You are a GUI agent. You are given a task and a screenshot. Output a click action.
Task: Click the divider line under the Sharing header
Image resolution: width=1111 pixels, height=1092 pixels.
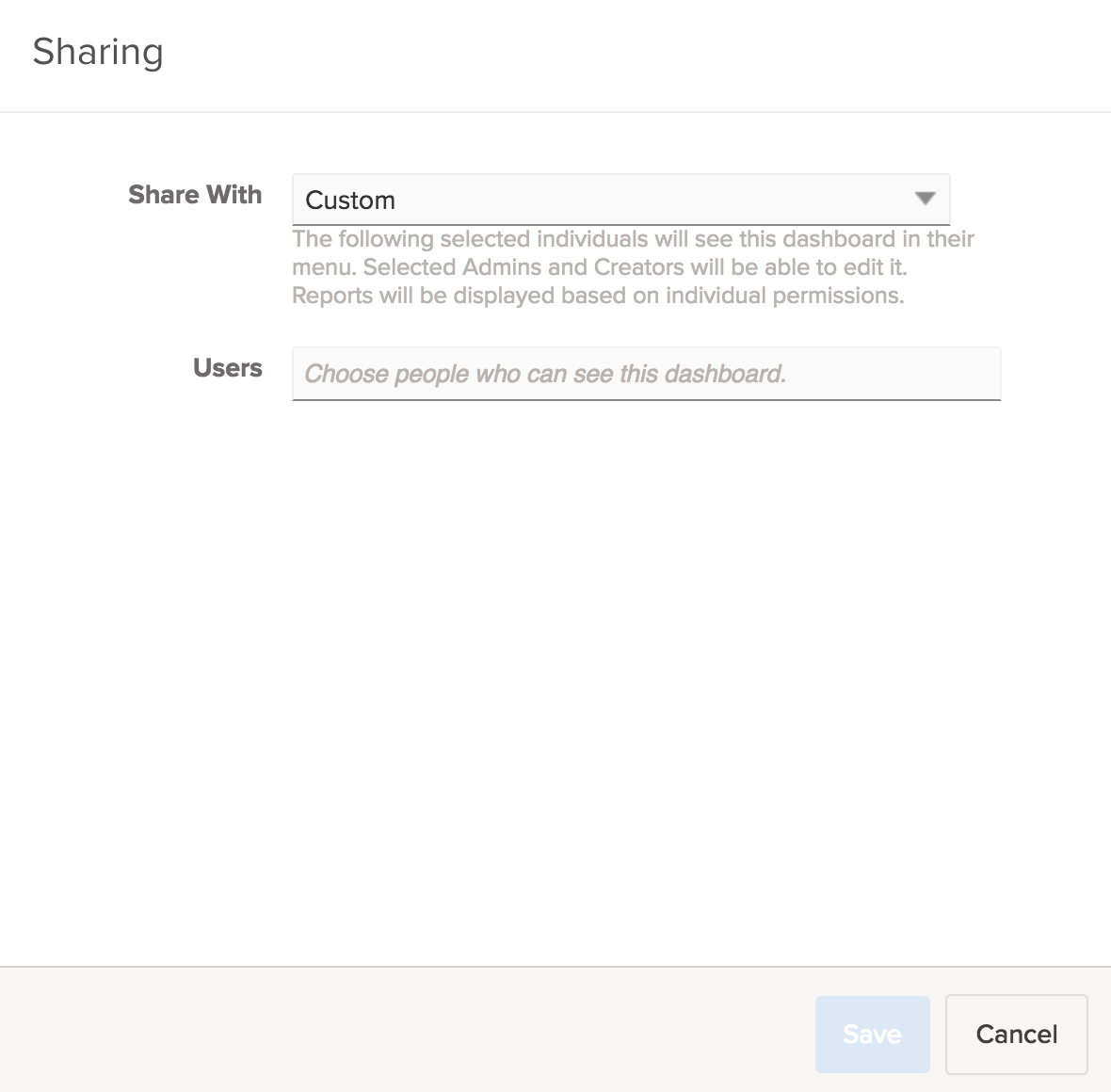click(x=555, y=112)
